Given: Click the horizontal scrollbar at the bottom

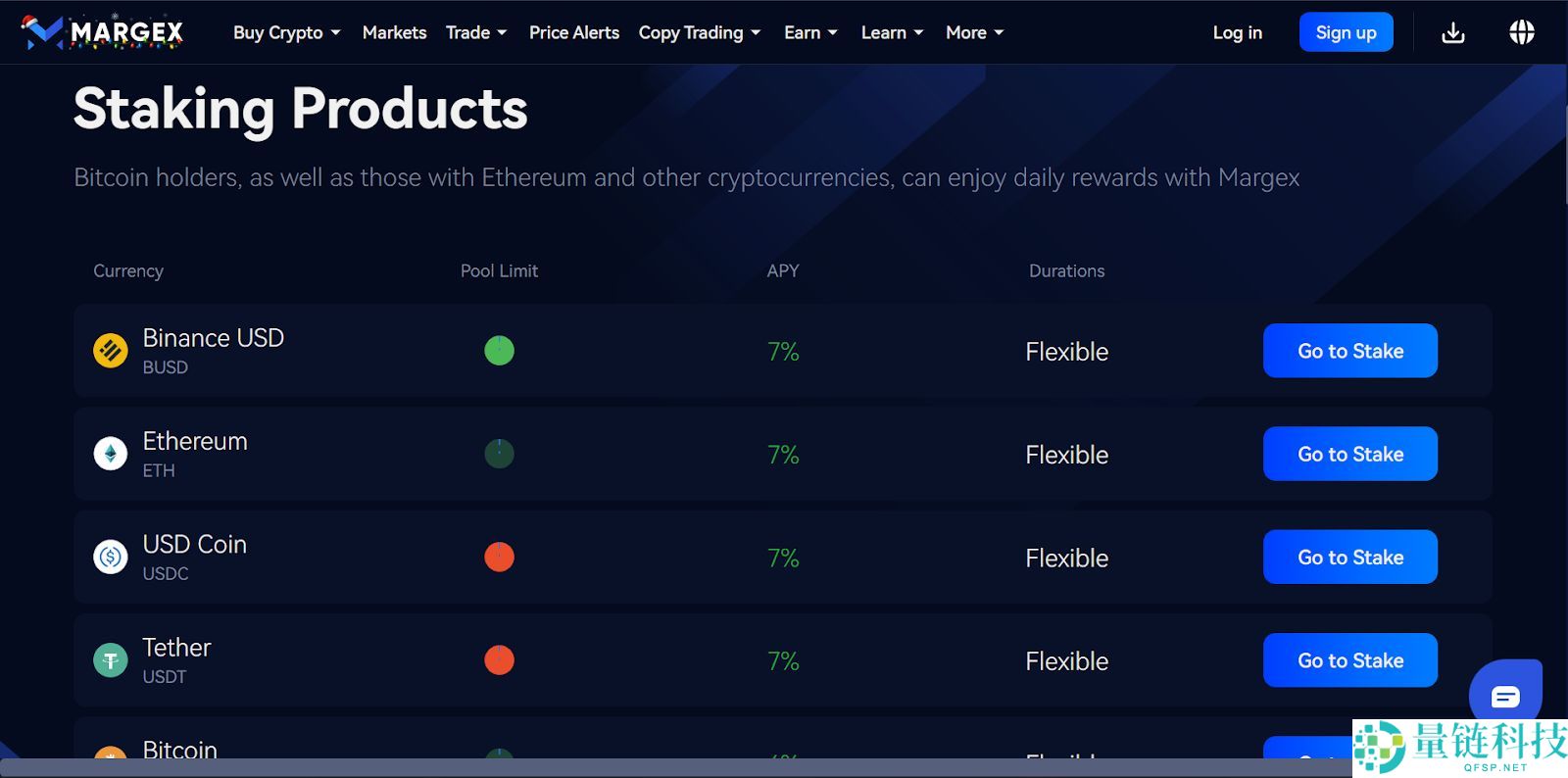Looking at the screenshot, I should pos(676,767).
